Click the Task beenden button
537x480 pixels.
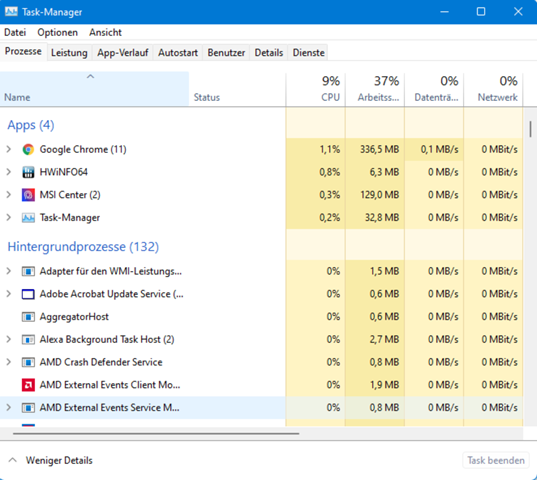(496, 460)
